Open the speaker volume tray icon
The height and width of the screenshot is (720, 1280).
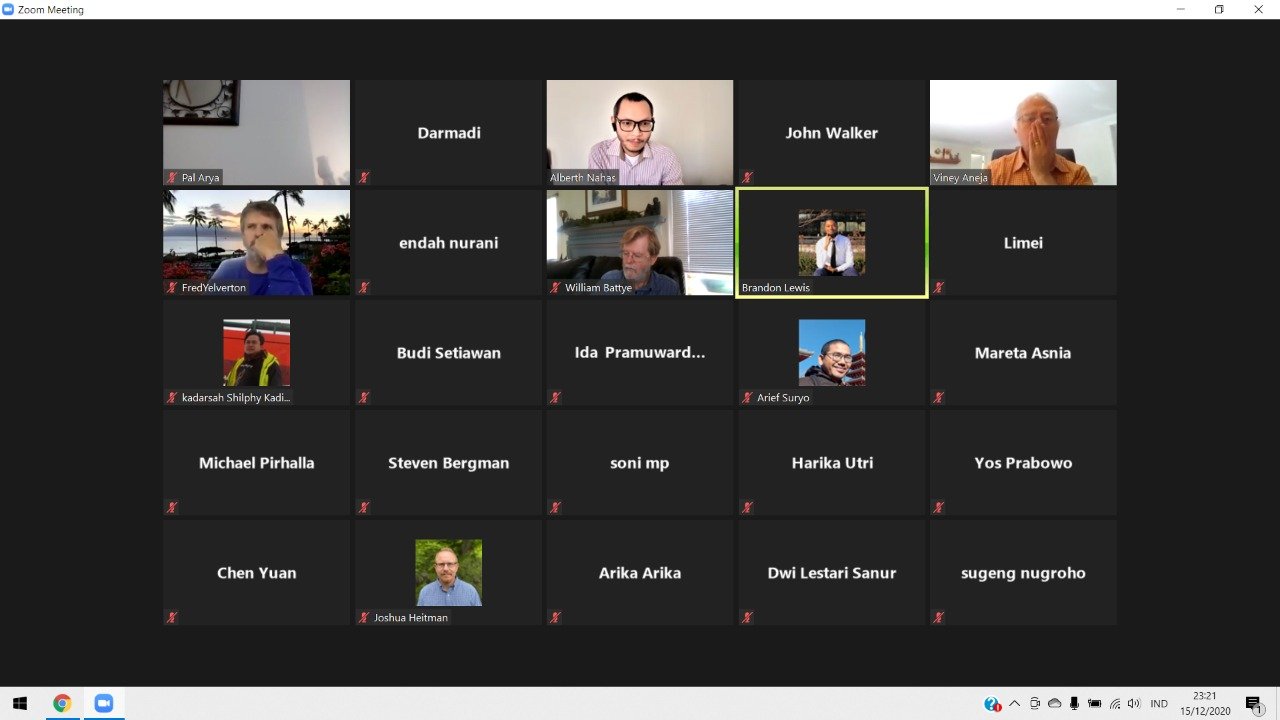1133,704
